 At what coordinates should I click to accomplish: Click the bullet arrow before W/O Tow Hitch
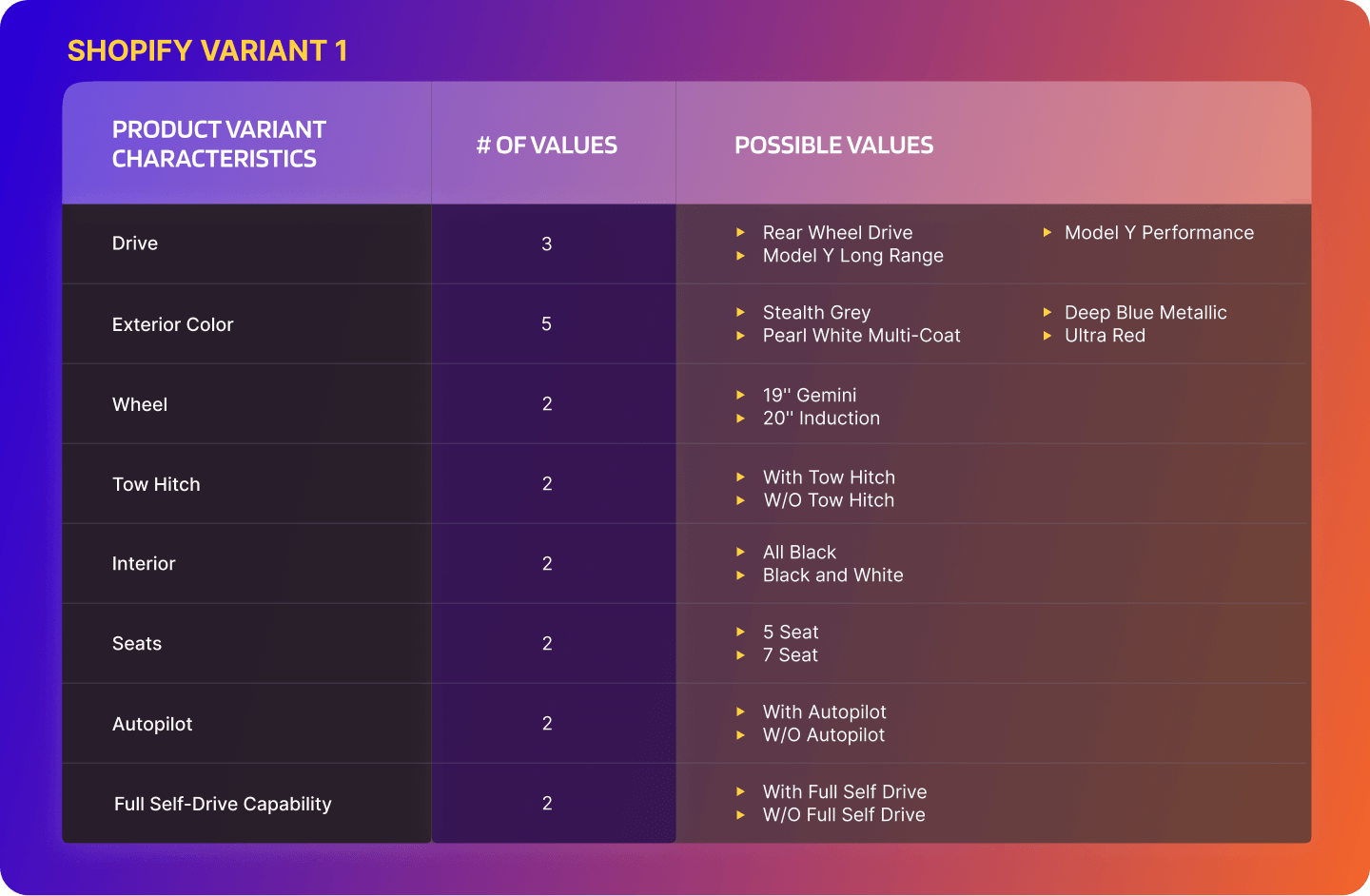pos(740,500)
